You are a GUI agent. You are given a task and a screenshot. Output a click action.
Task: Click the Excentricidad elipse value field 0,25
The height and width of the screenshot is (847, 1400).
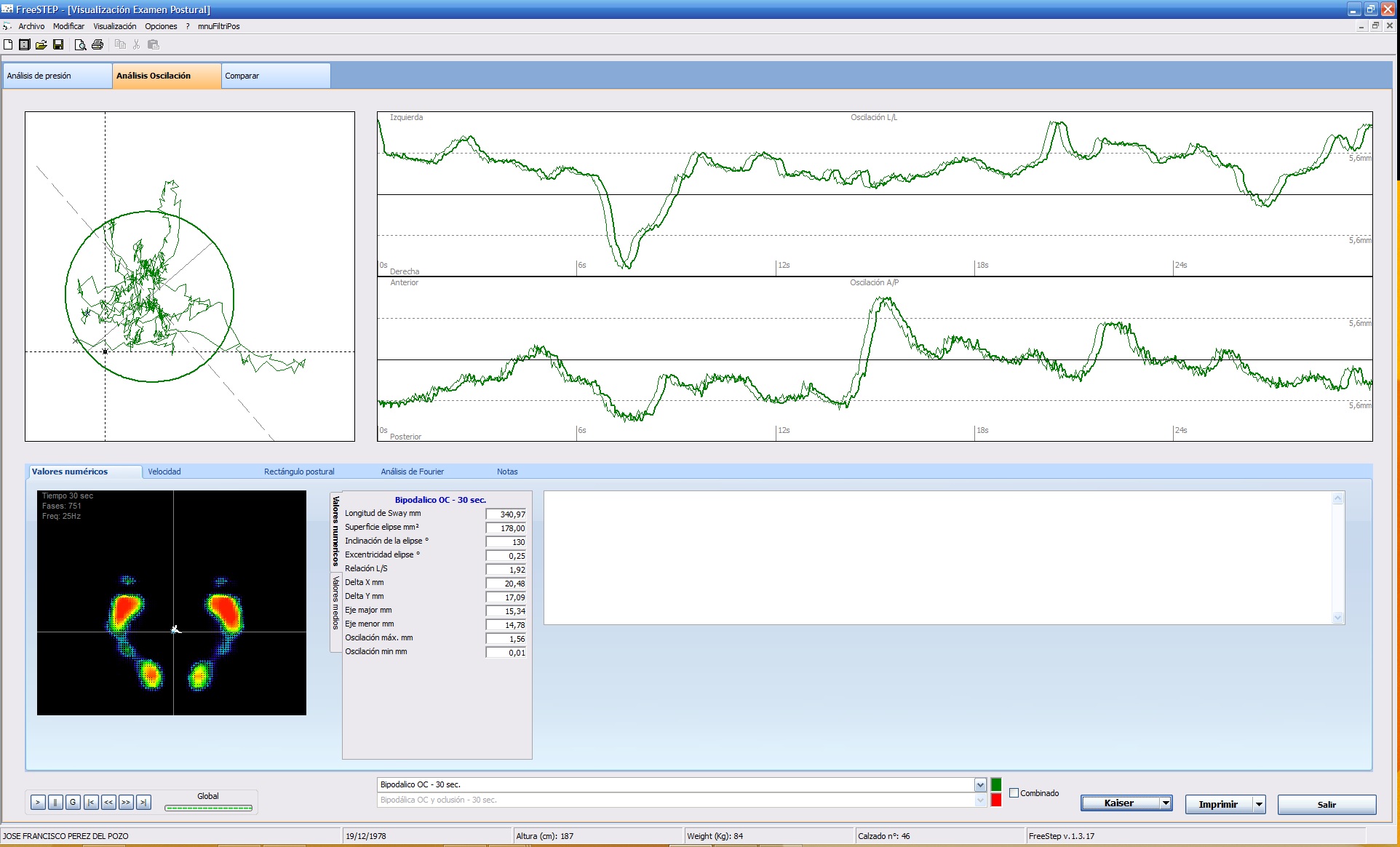506,556
